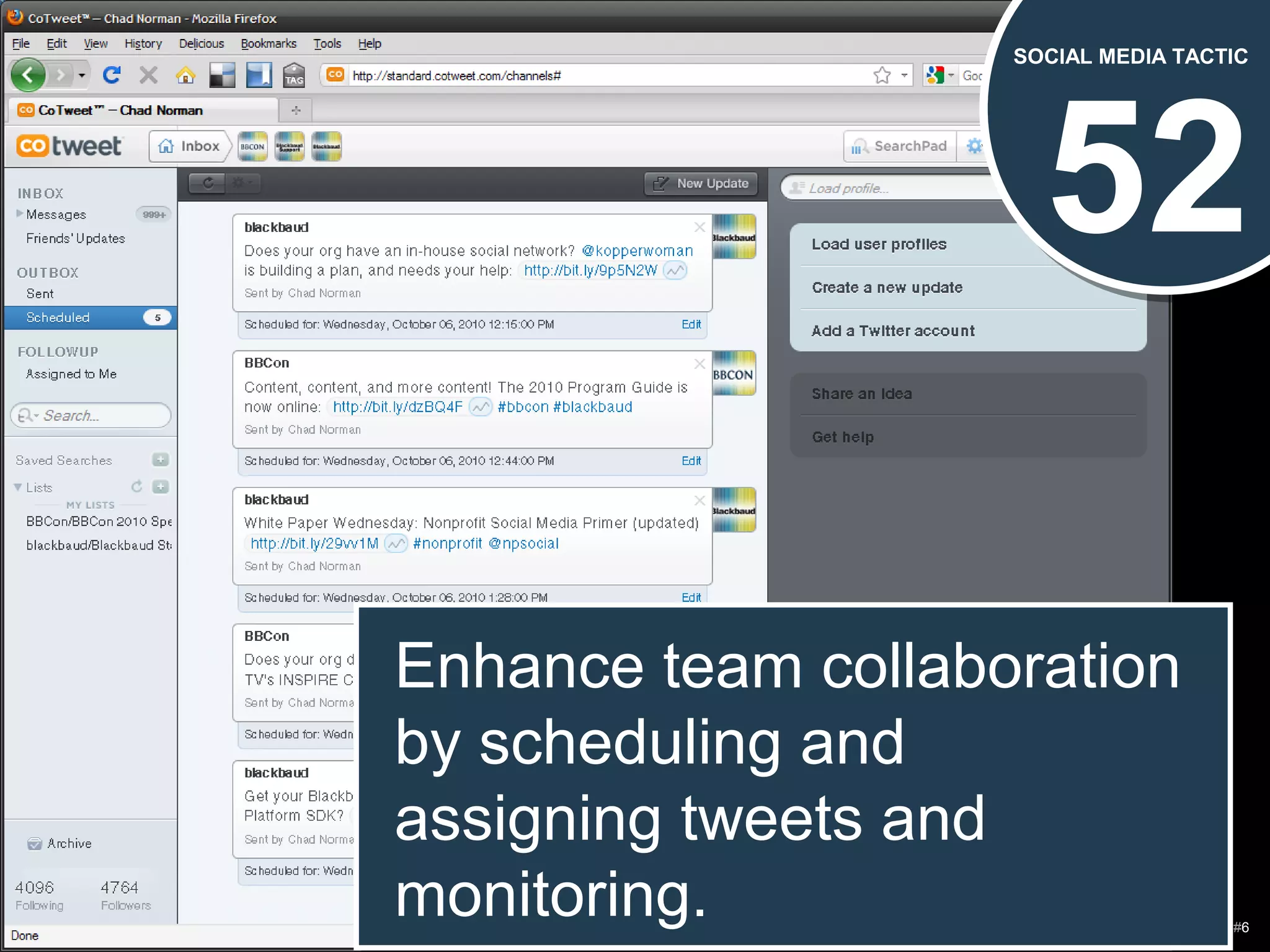Open the Sent outbox
This screenshot has height=952, width=1270.
pyautogui.click(x=40, y=294)
